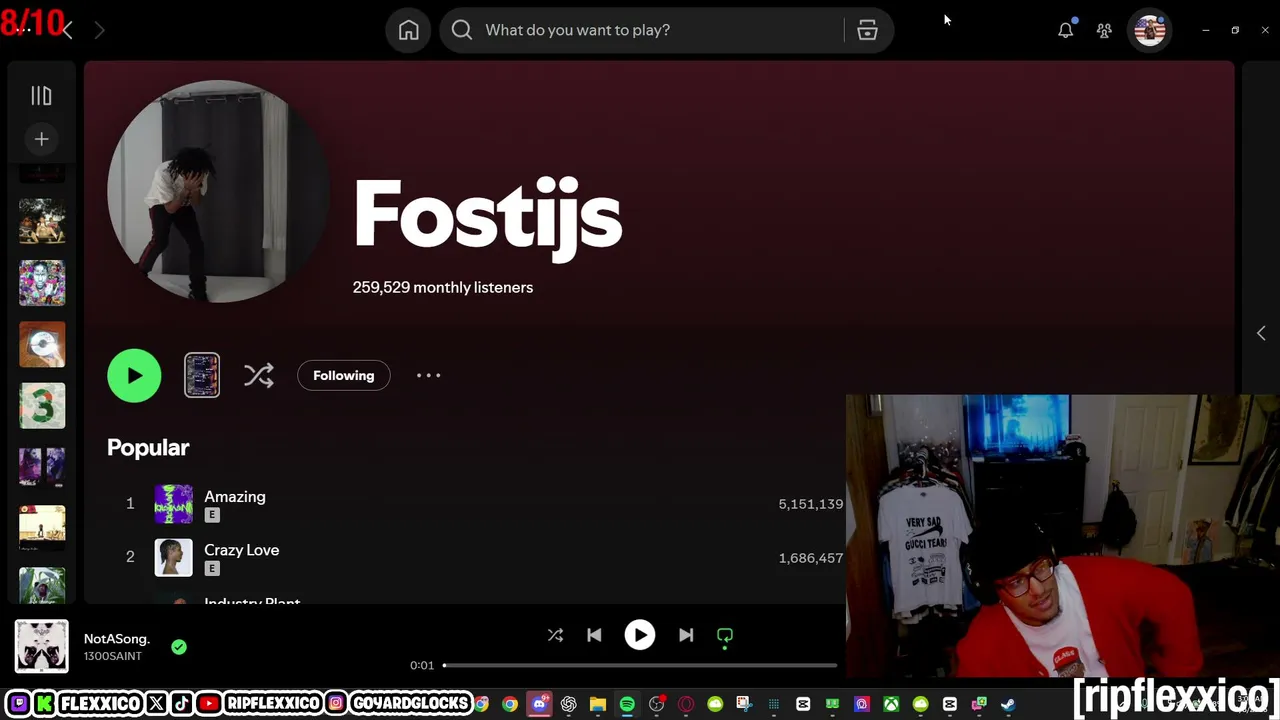1280x720 pixels.
Task: Toggle the green saved checkmark for NotASong.
Action: pos(179,647)
